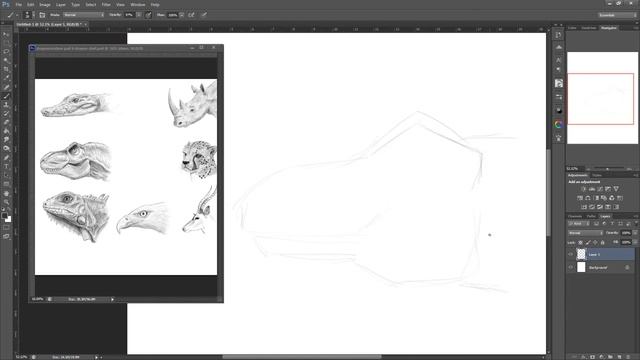Add a Vibrance adjustment
640x360 pixels.
pyautogui.click(x=616, y=189)
